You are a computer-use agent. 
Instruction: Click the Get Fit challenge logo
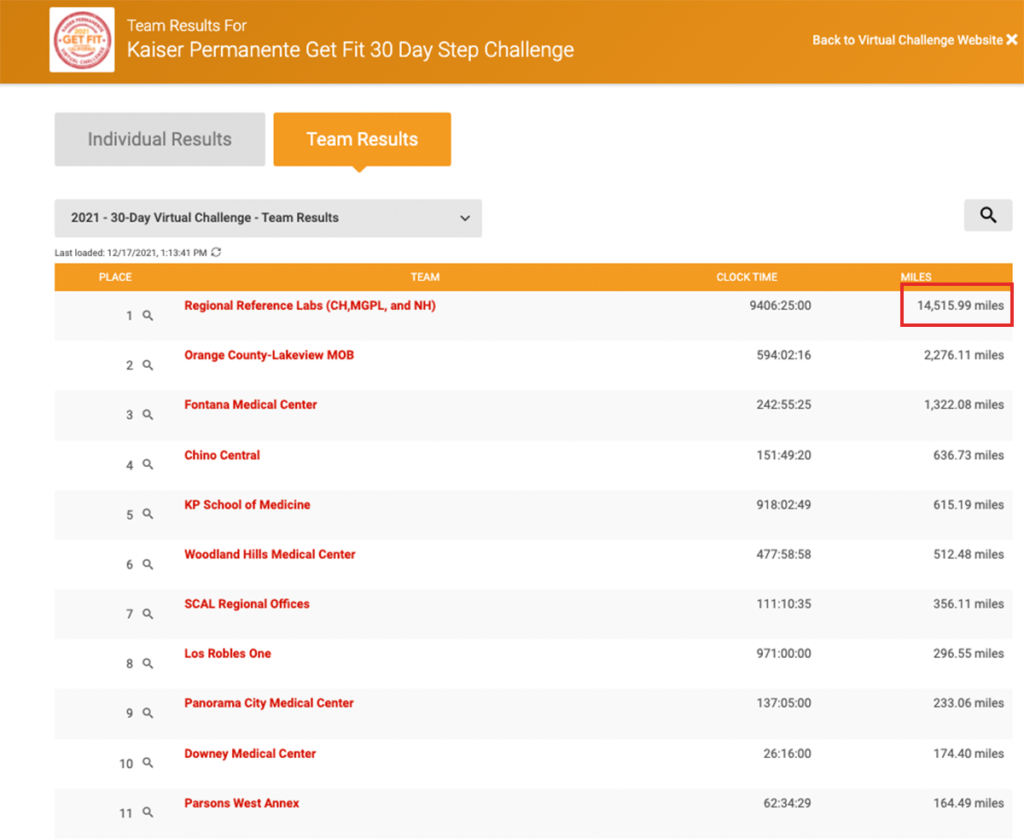click(82, 40)
